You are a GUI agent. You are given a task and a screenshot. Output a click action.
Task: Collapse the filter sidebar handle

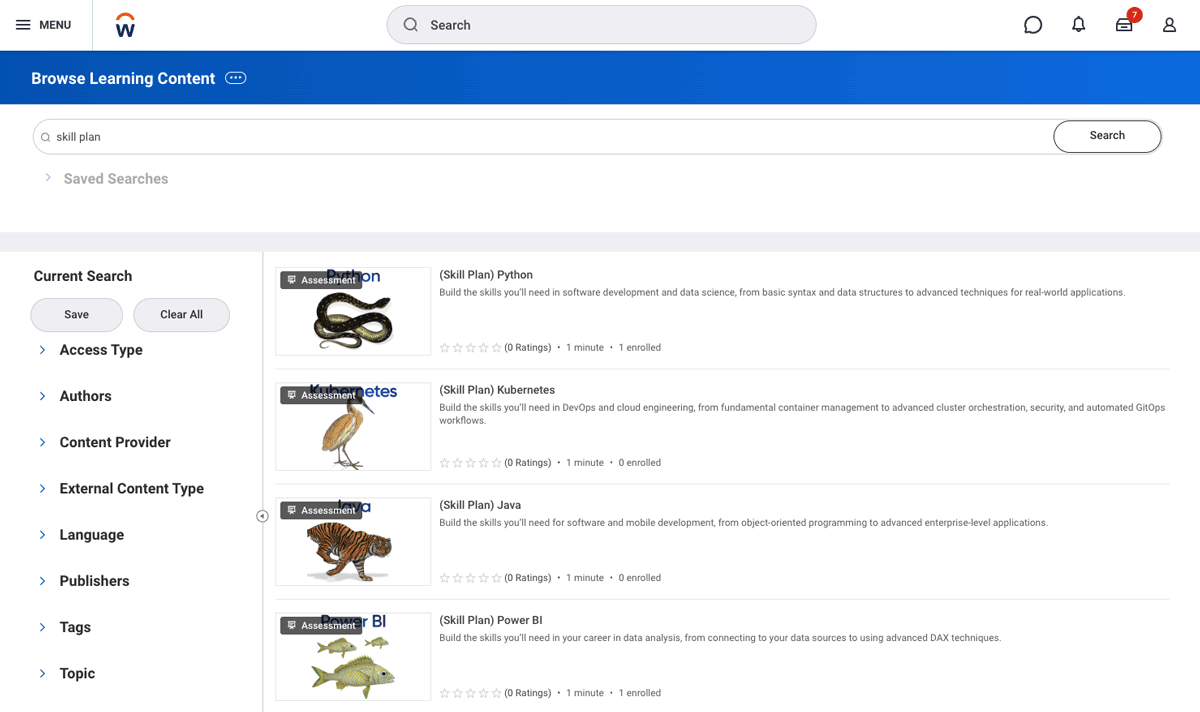click(x=262, y=516)
